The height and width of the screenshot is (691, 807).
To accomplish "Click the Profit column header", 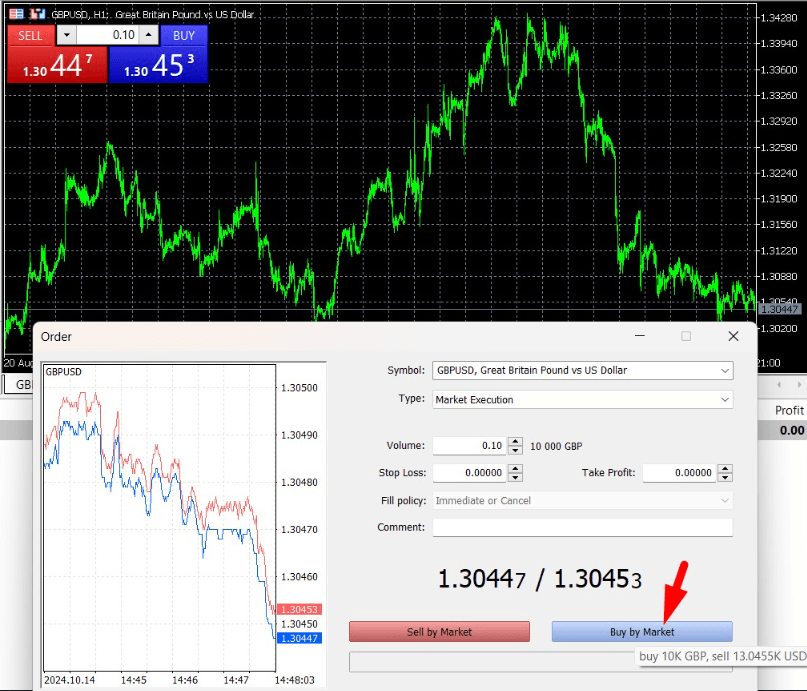I will [789, 411].
